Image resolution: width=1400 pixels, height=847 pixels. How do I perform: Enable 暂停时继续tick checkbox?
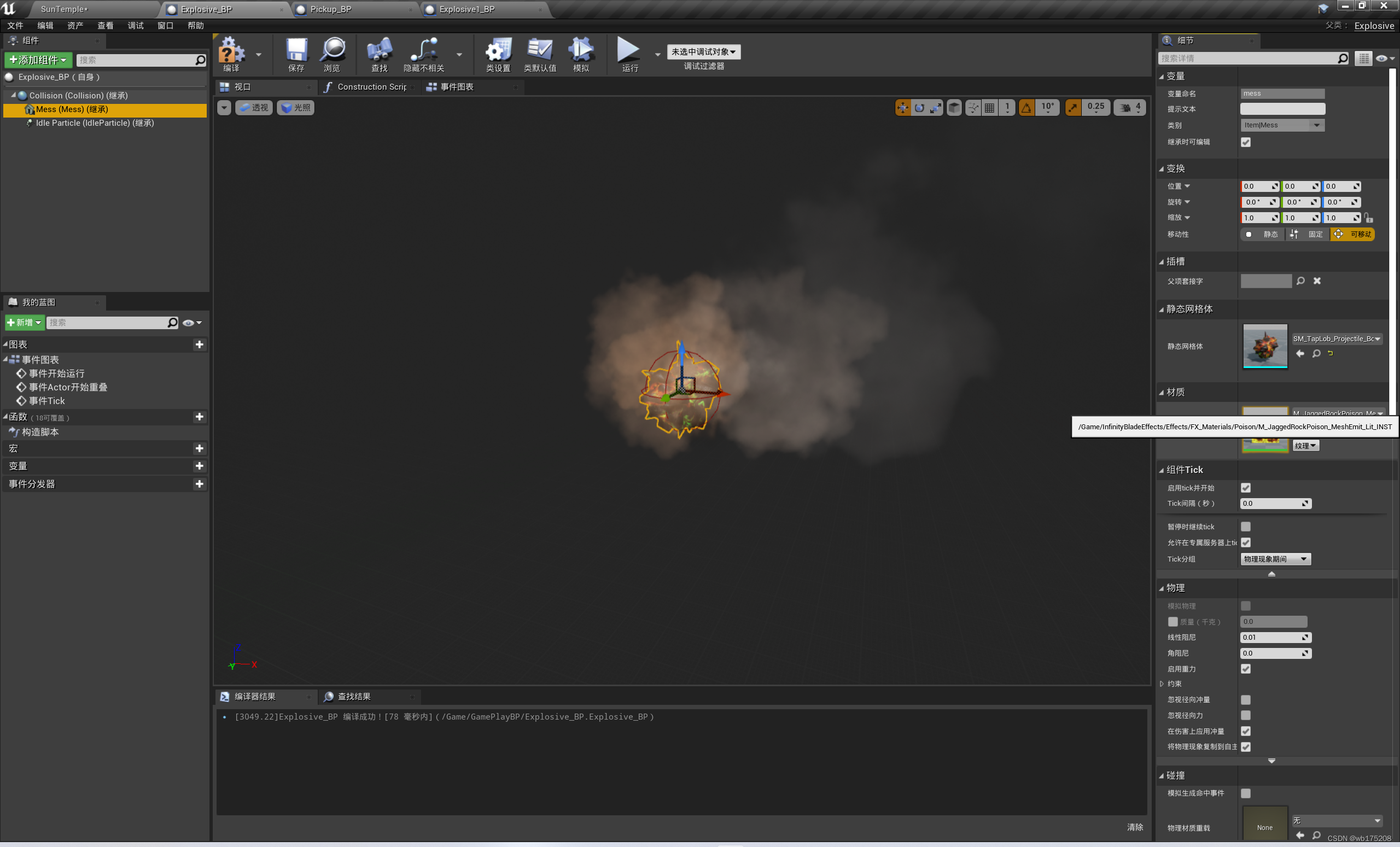coord(1245,527)
